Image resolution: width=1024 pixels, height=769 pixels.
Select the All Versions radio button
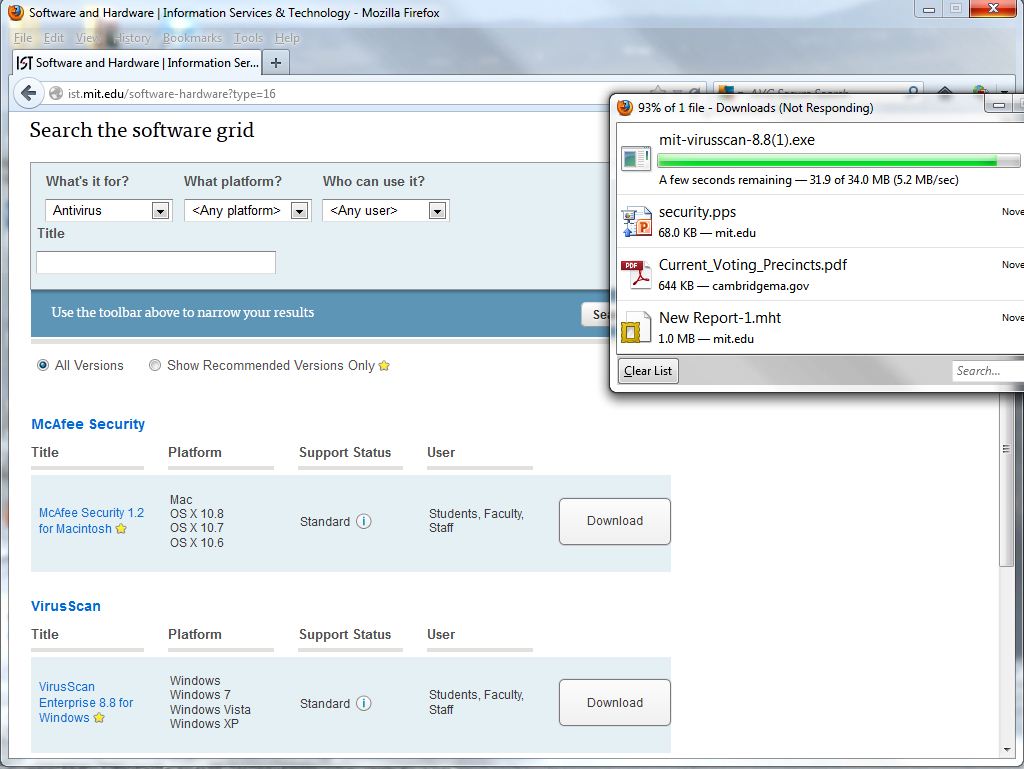[43, 366]
